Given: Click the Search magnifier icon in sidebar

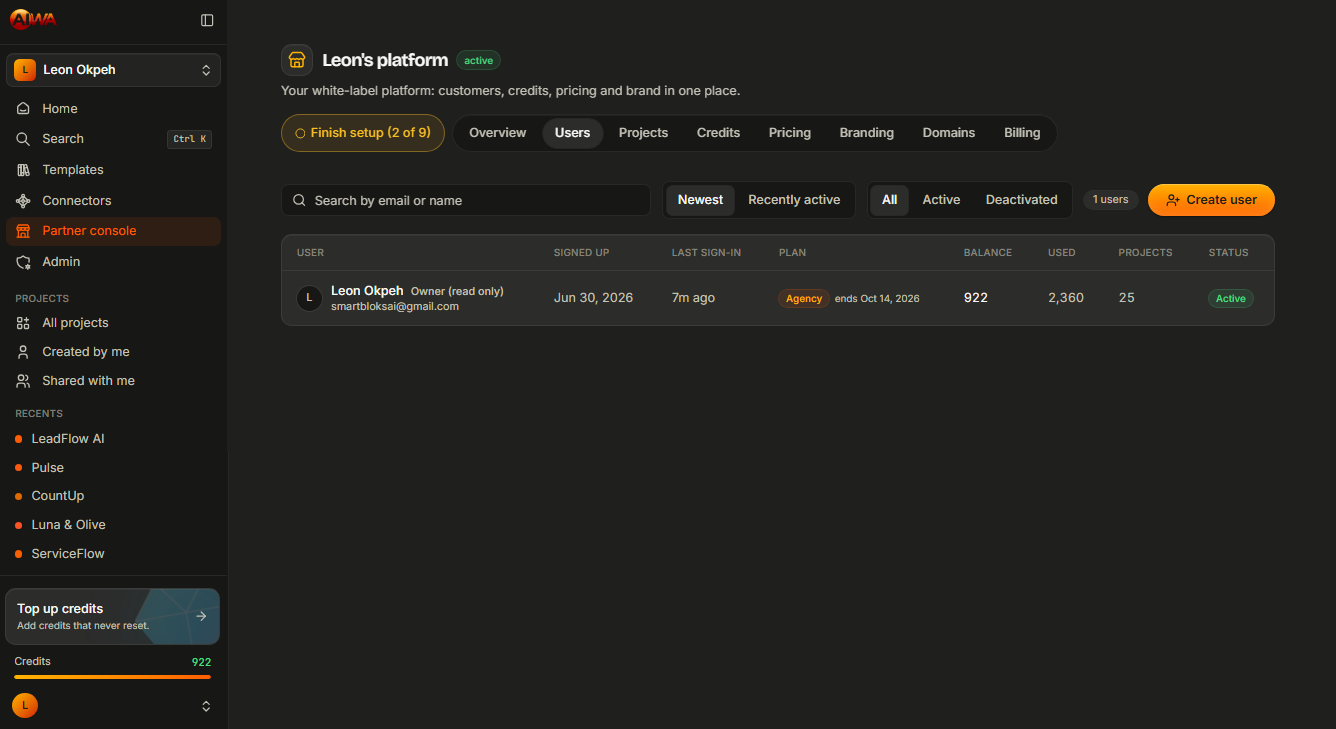Looking at the screenshot, I should pyautogui.click(x=24, y=139).
